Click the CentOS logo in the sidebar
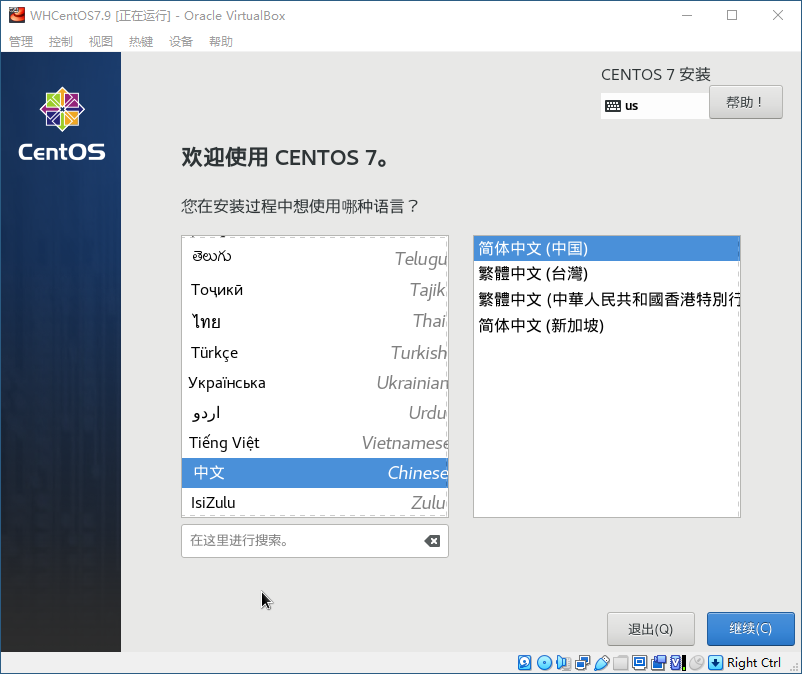 pos(62,124)
